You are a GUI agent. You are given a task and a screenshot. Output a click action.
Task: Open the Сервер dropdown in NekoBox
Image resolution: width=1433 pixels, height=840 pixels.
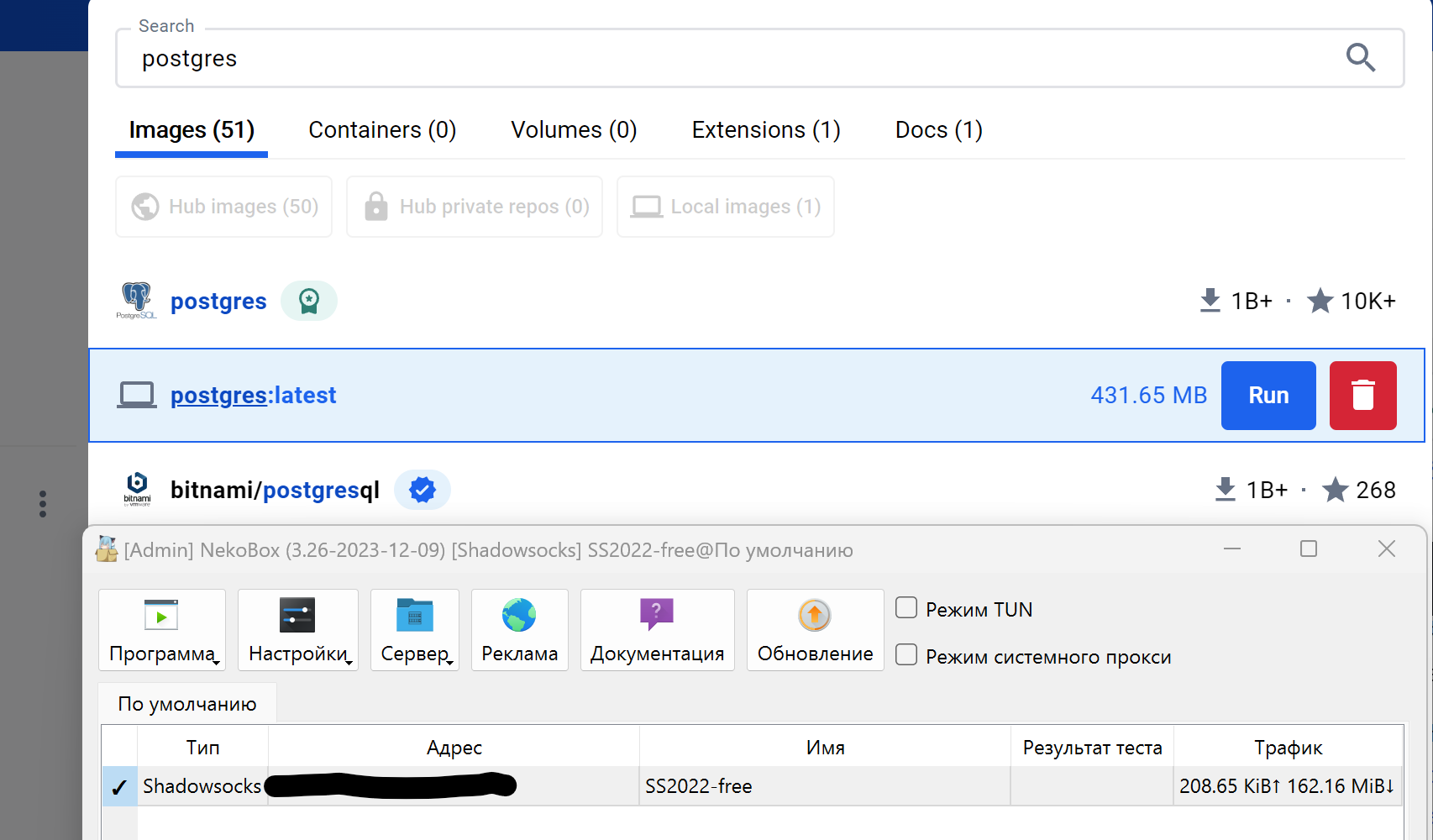point(415,630)
